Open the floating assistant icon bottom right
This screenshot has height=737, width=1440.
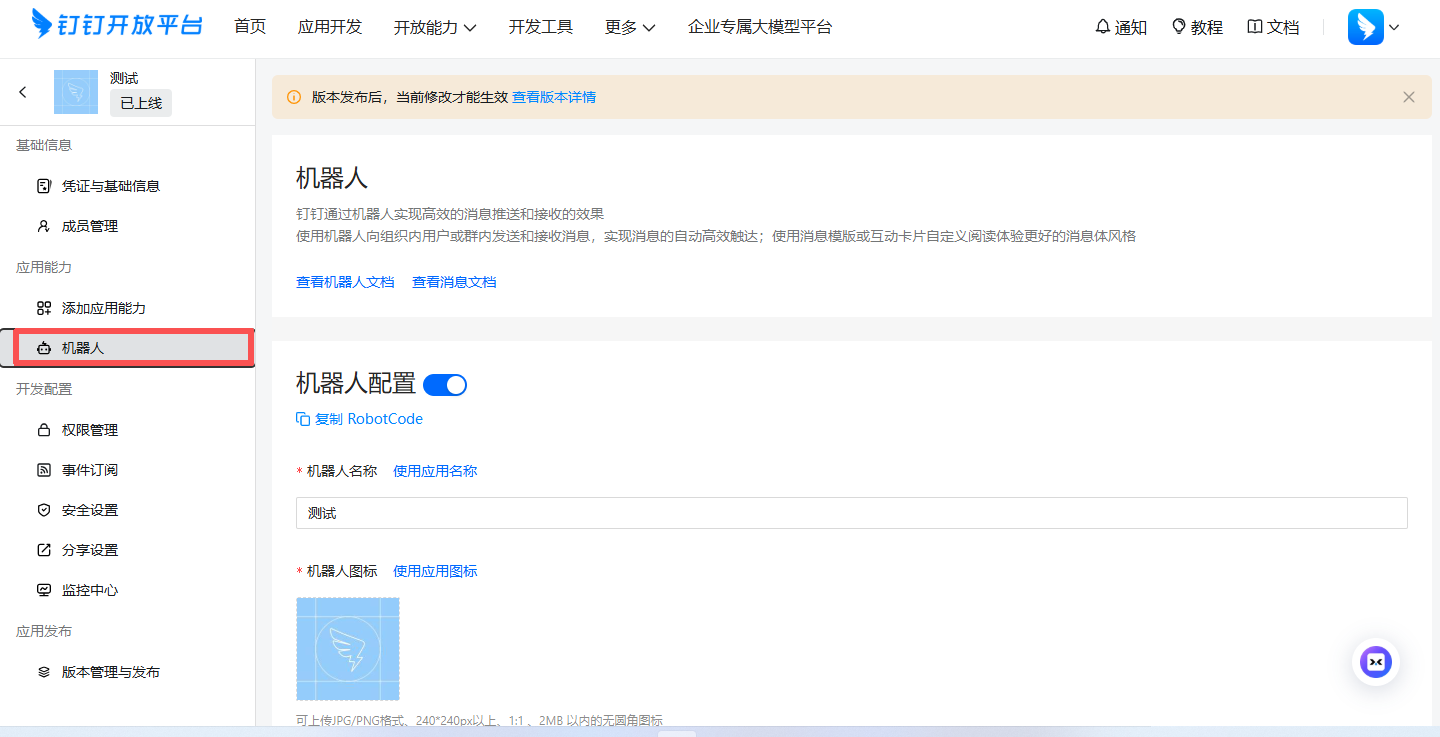(1375, 662)
